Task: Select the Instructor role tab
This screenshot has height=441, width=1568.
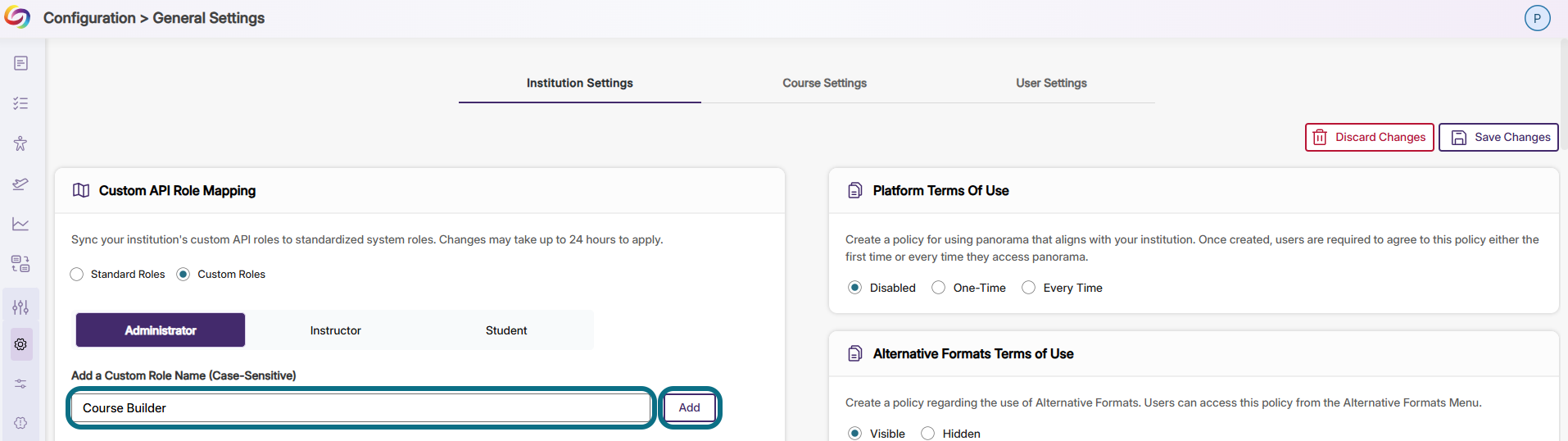Action: click(336, 330)
